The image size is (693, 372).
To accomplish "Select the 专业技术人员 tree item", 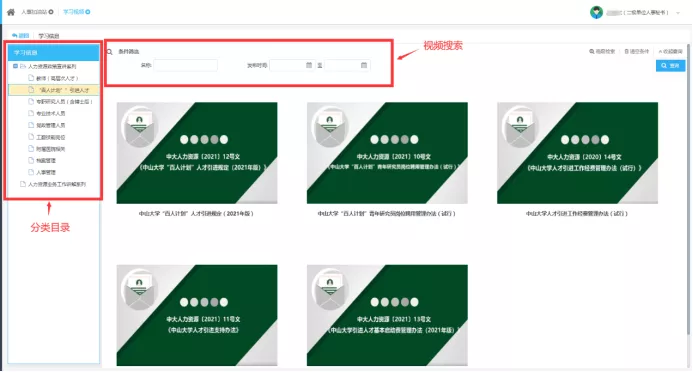I will pos(51,114).
